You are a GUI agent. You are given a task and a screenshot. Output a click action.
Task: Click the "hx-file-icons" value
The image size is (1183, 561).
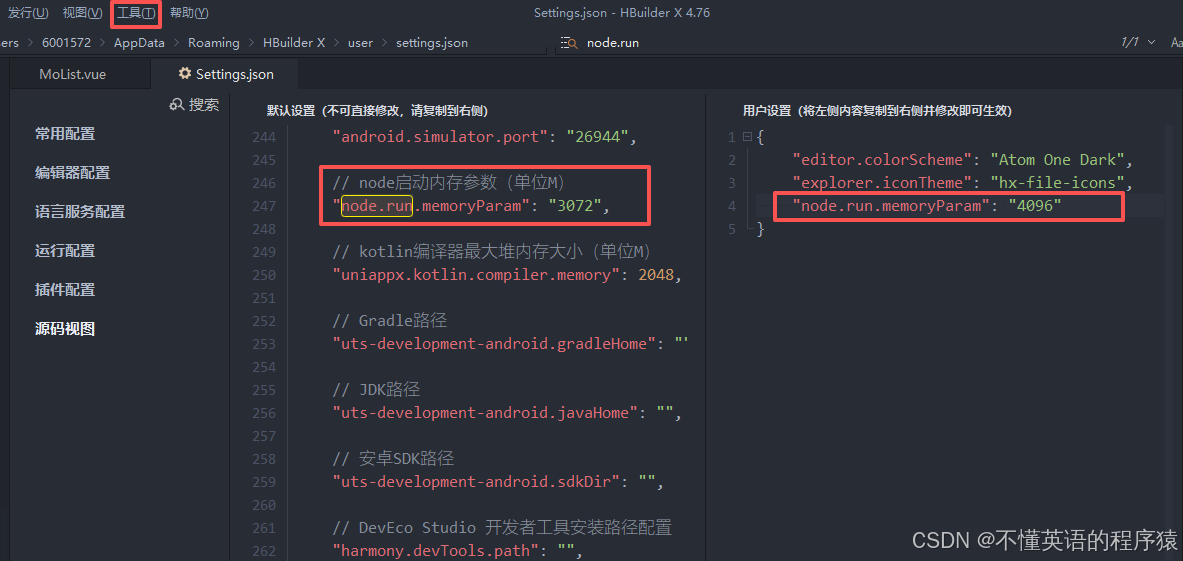pos(1058,182)
